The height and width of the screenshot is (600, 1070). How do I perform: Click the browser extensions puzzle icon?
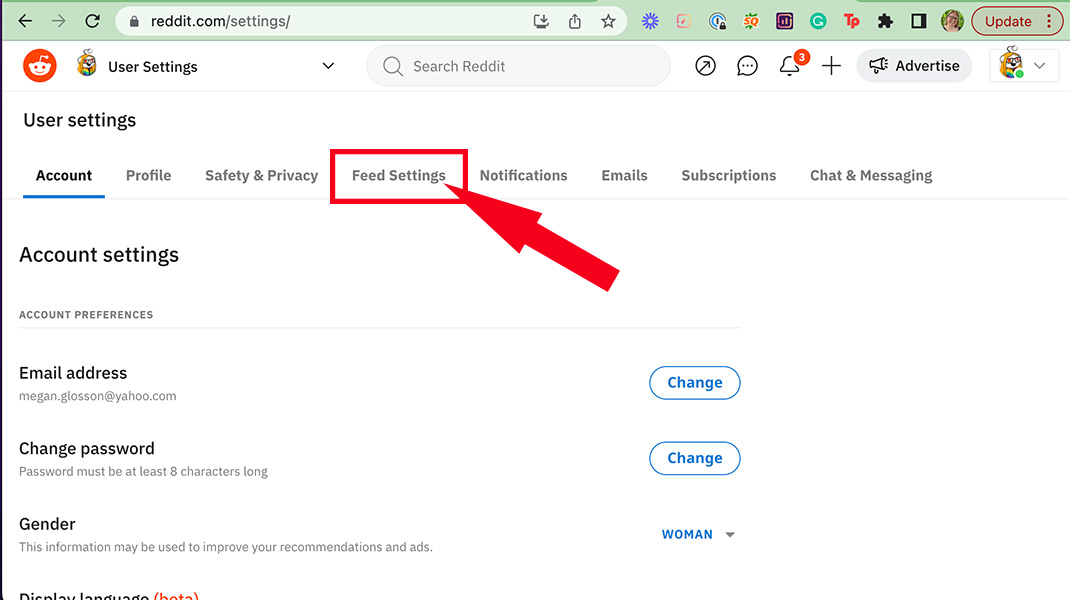pyautogui.click(x=884, y=20)
